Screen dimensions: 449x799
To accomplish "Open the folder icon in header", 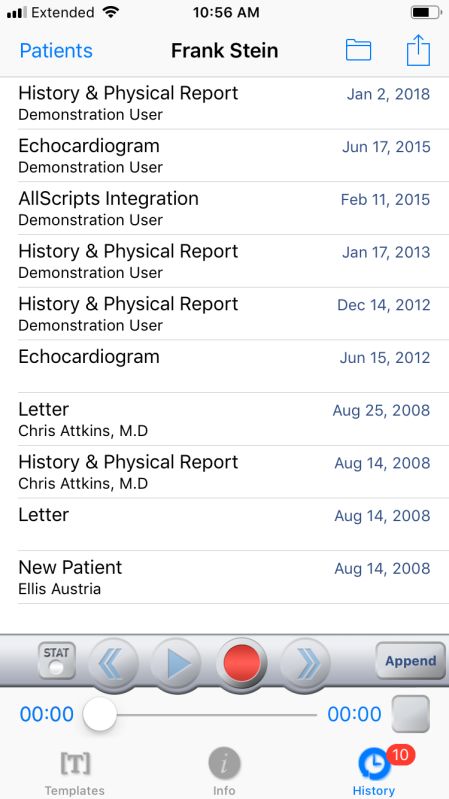I will click(x=358, y=50).
